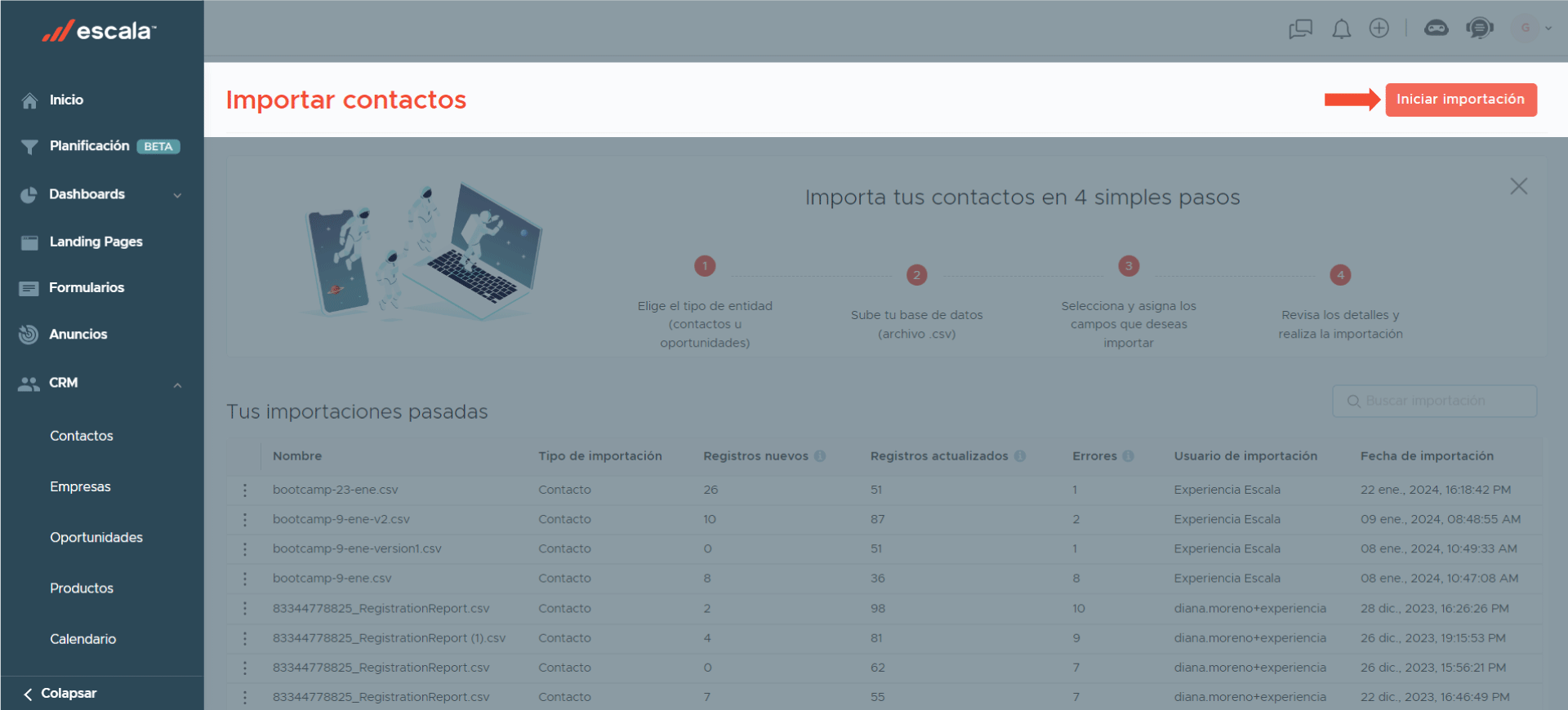Click date 09 ene., 2024, 08:48:55 AM
The width and height of the screenshot is (1568, 710).
click(x=1441, y=519)
